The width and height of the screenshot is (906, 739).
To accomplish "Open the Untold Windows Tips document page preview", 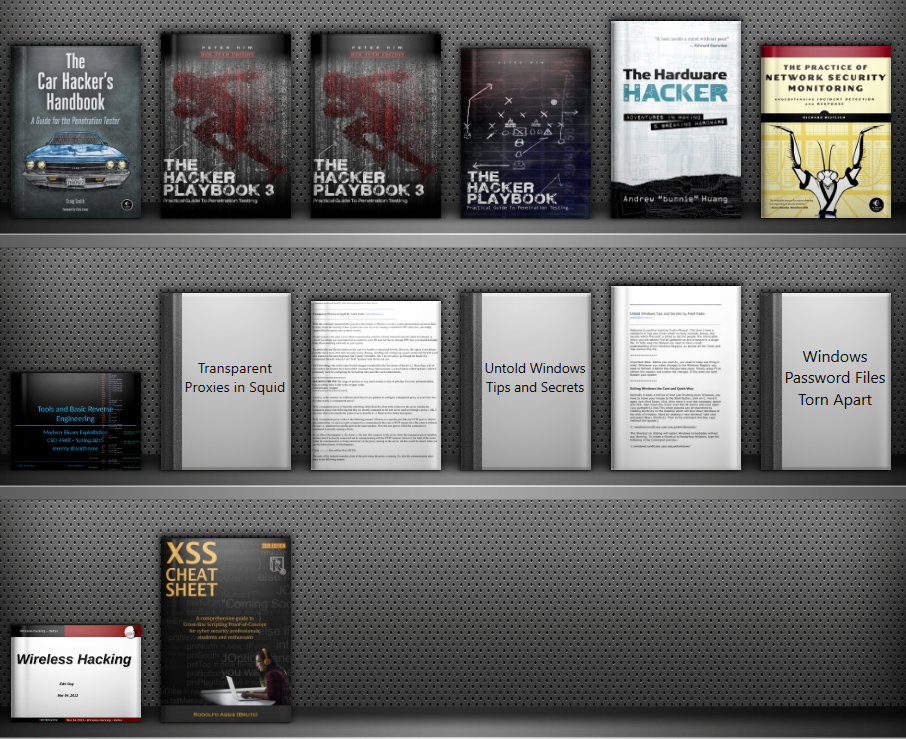I will pyautogui.click(x=675, y=377).
